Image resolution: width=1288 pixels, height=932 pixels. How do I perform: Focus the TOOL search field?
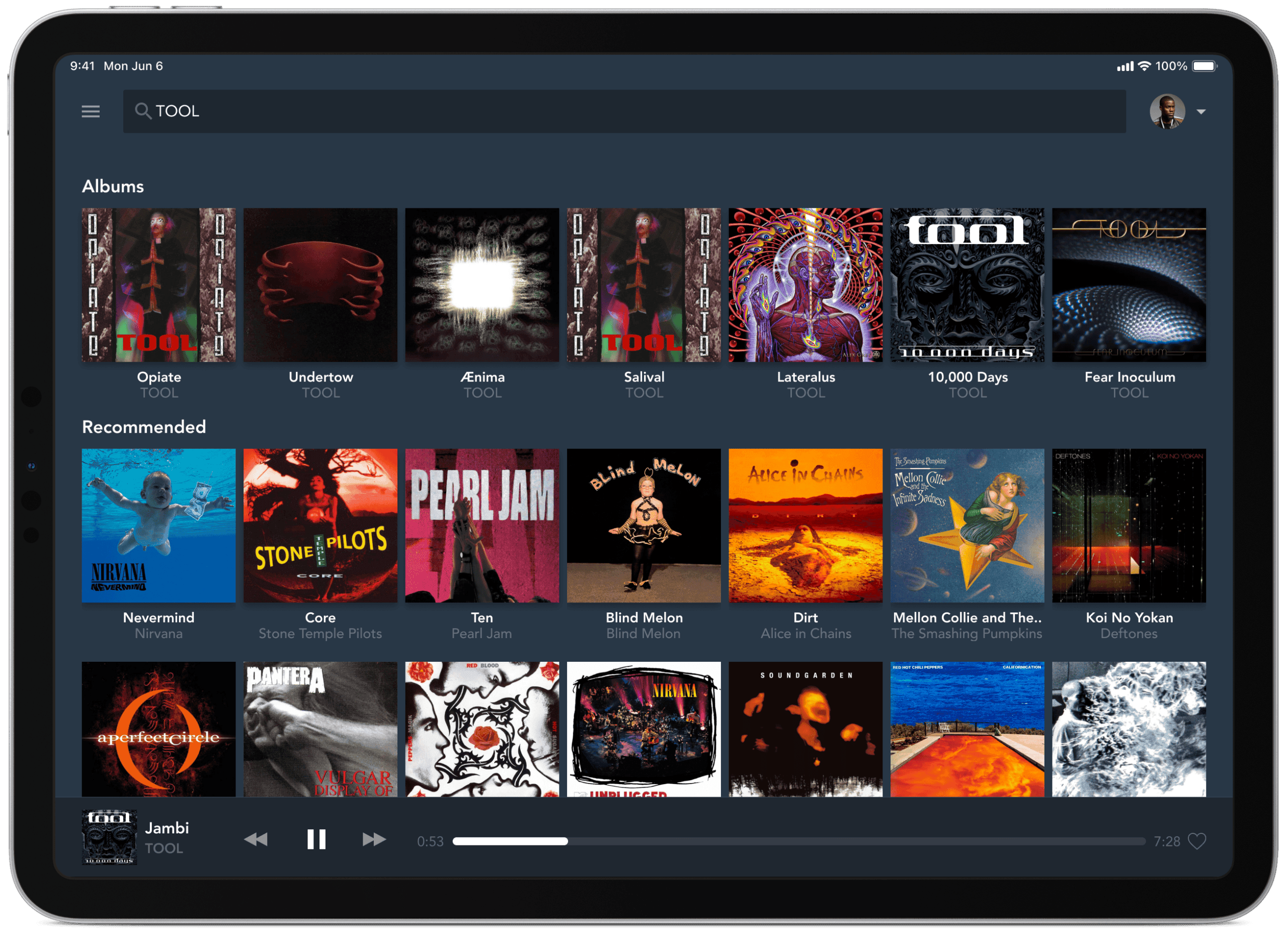[x=625, y=111]
